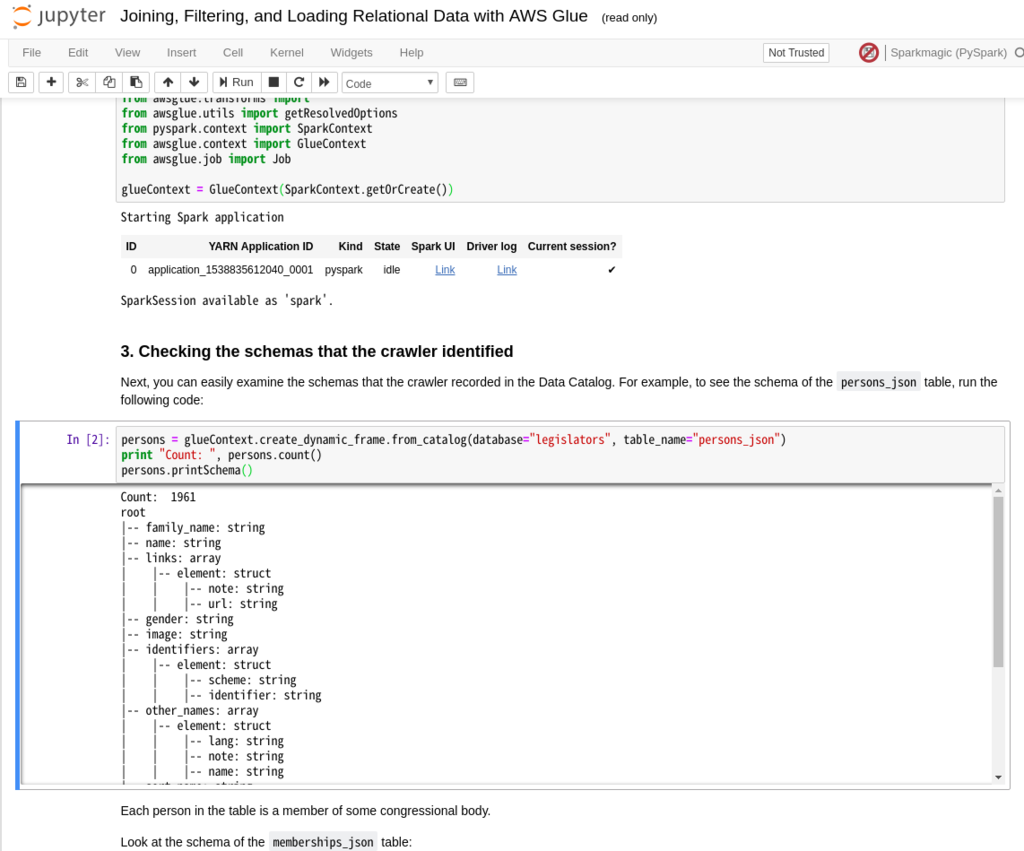Open the Driver log link

(x=506, y=269)
